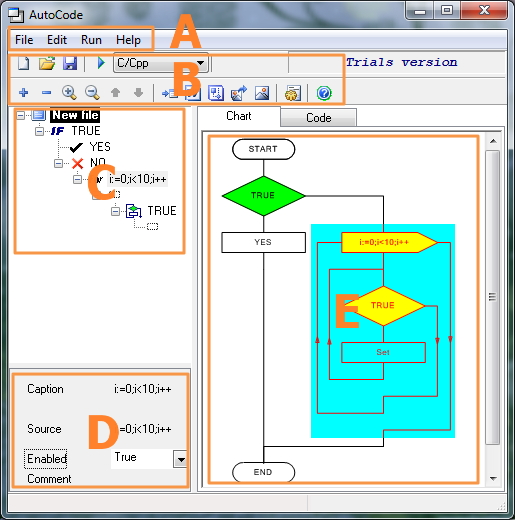
Task: Select the yellow i:=0;i<10;i++ loop block
Action: click(389, 242)
